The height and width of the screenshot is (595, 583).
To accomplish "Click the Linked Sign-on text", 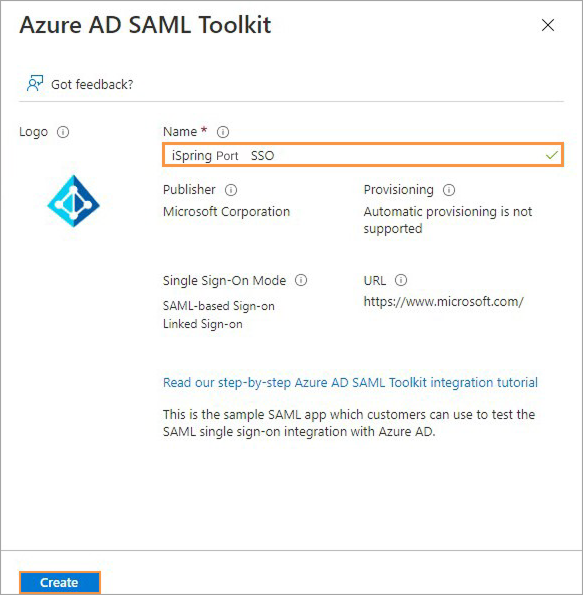I will click(x=203, y=324).
